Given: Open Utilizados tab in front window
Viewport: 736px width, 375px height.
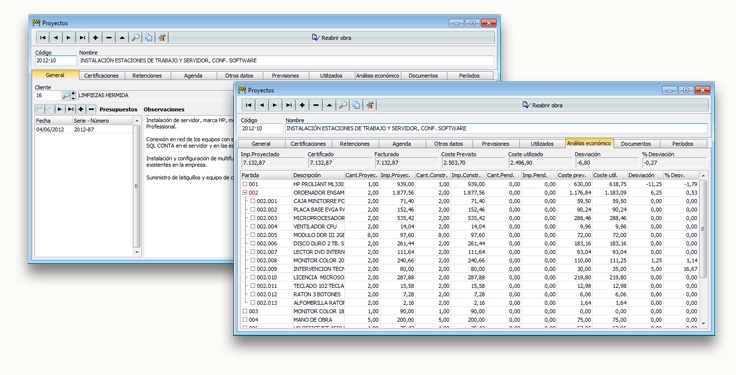Looking at the screenshot, I should [x=542, y=144].
